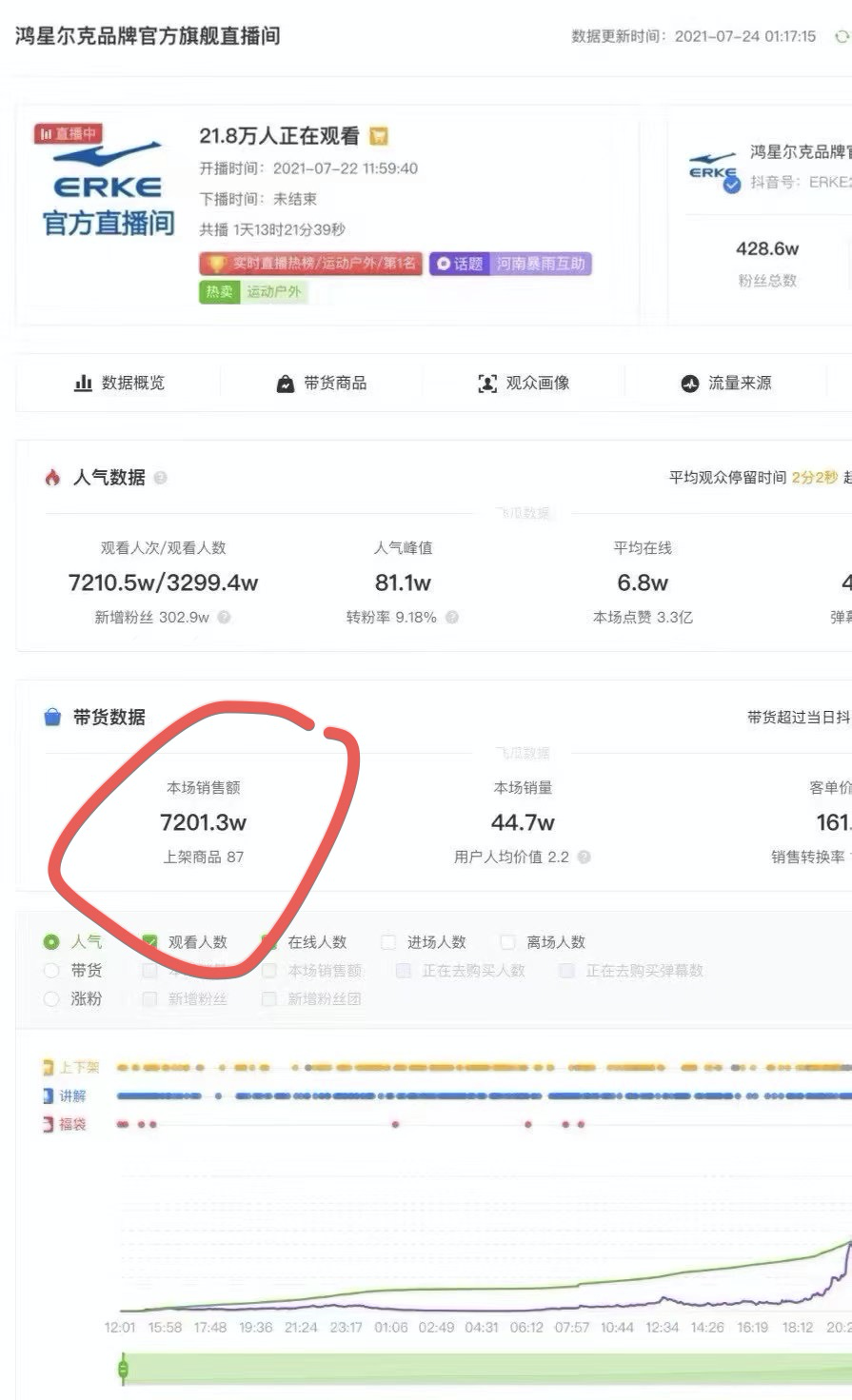Click the help icon beside 转粉率 9.18%
Screen dimensions: 852x1400
(452, 617)
